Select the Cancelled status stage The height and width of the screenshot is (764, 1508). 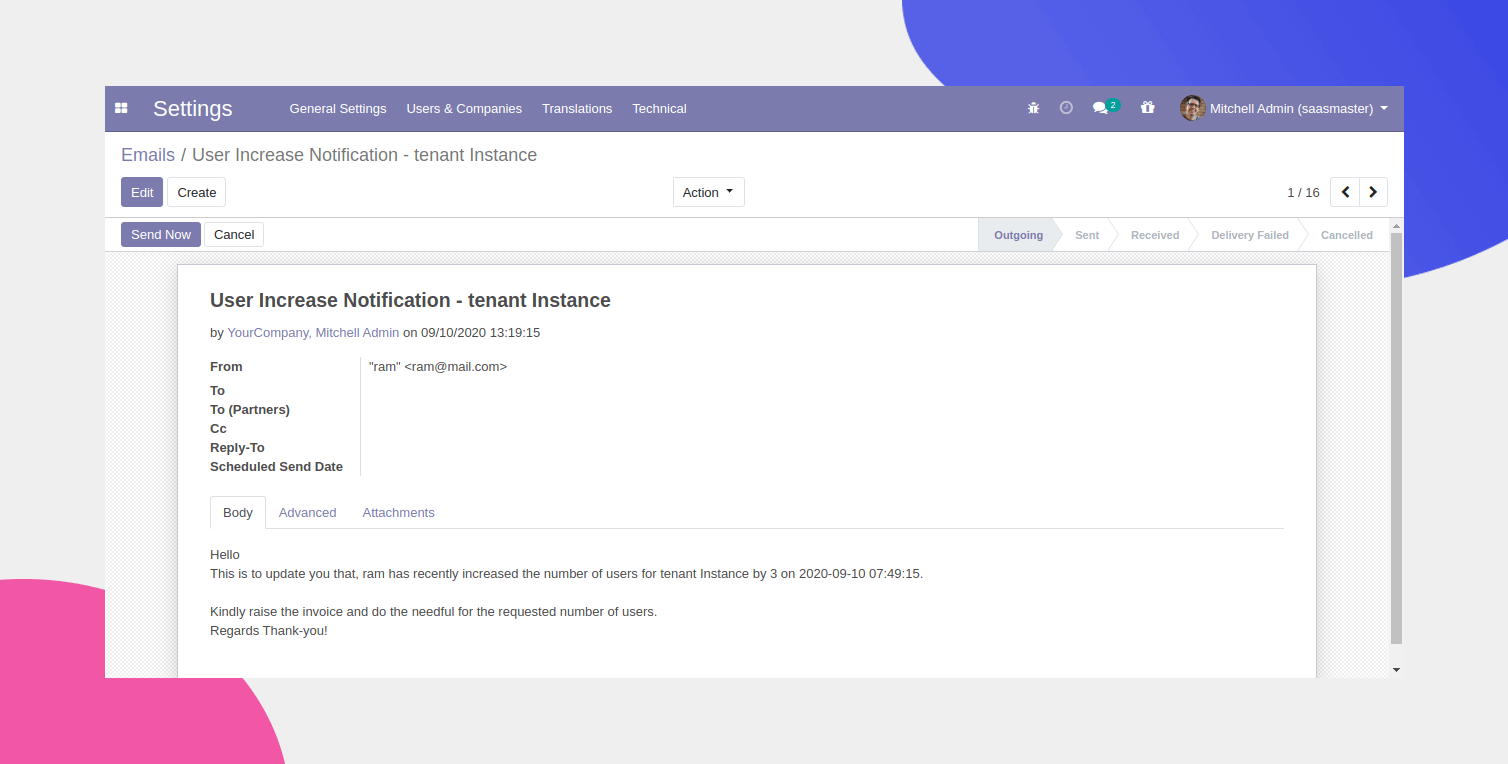coord(1347,235)
